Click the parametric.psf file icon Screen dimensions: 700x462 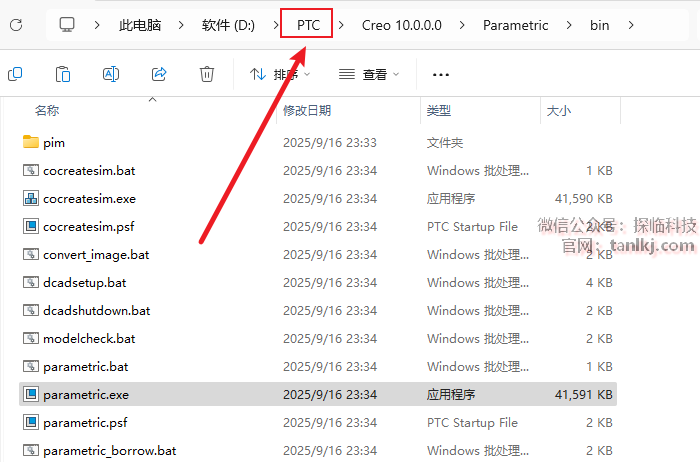[x=31, y=422]
